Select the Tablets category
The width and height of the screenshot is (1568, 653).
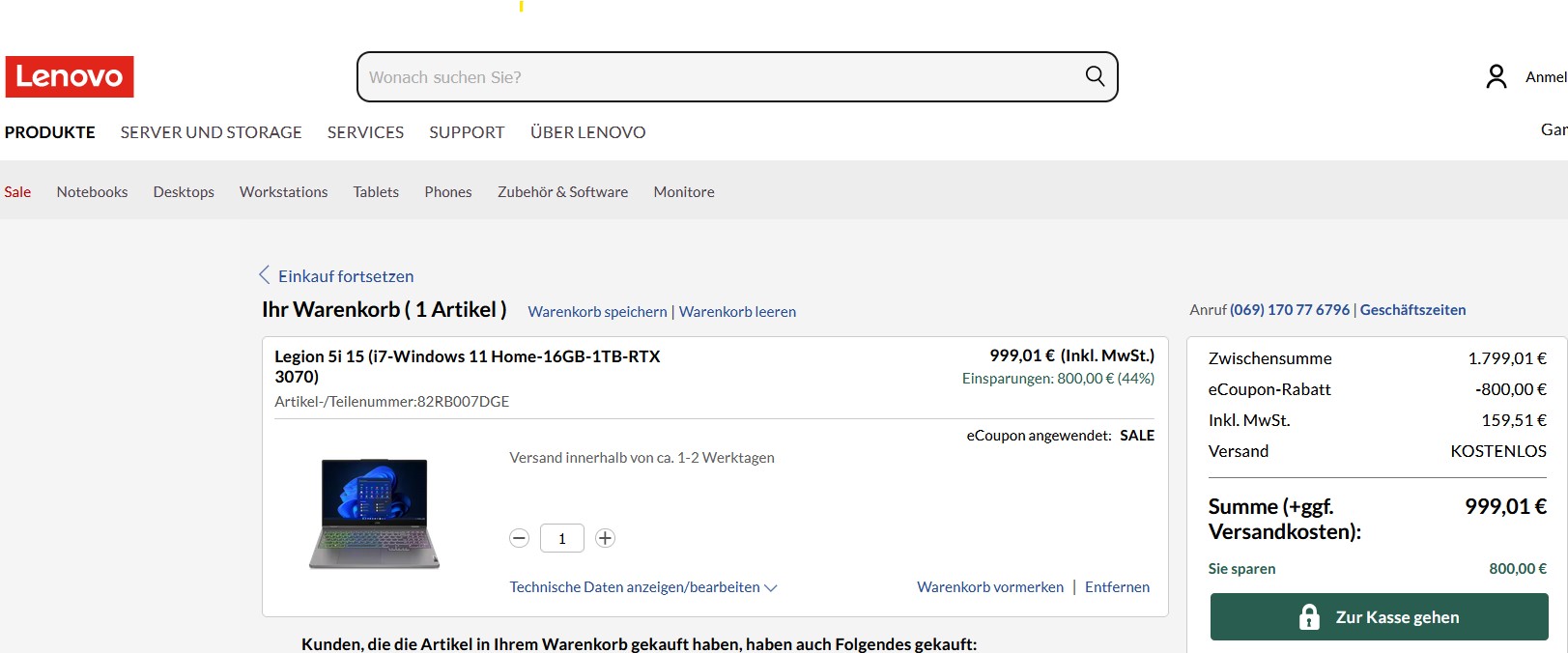tap(376, 192)
